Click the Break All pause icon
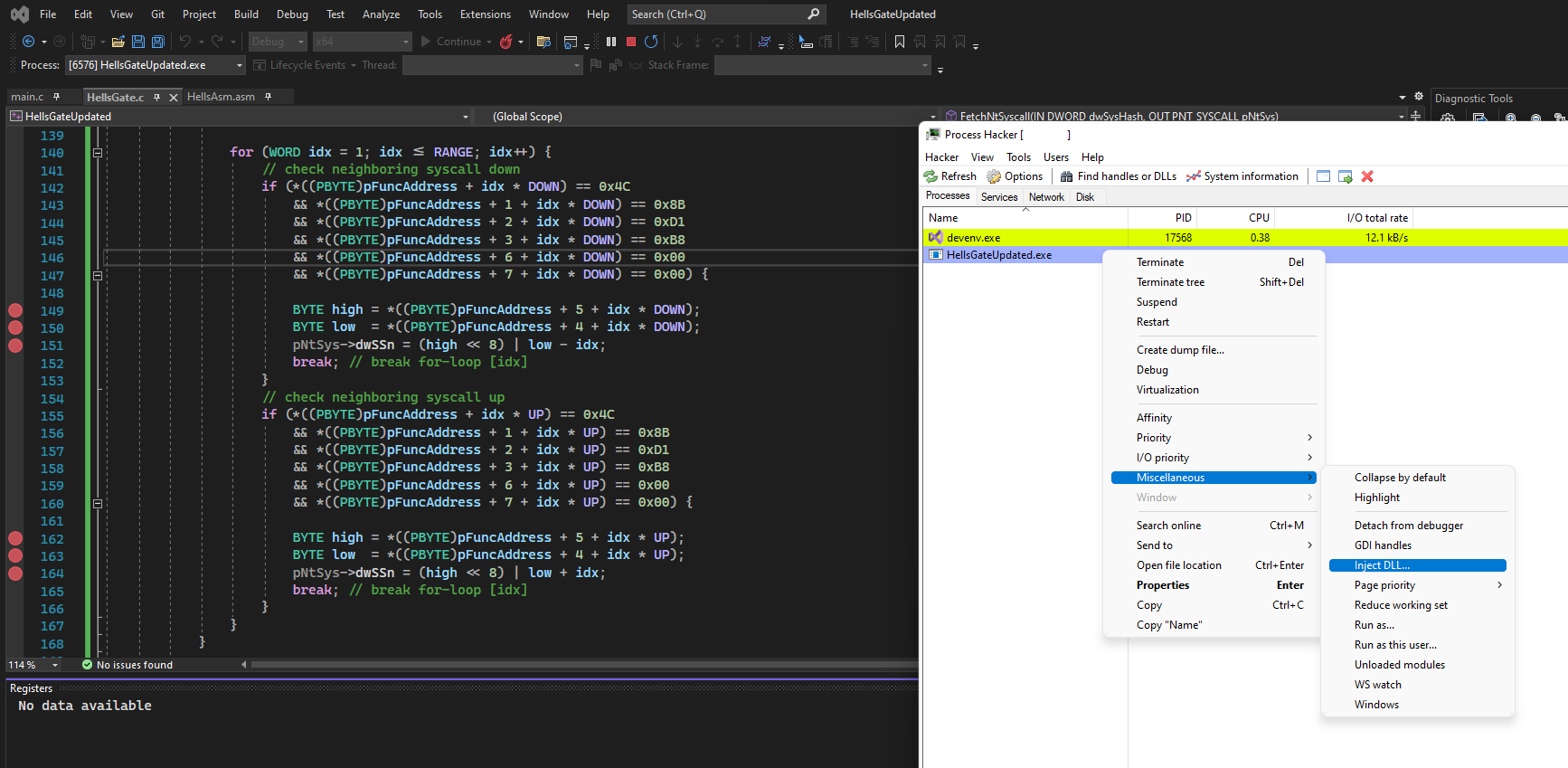Screen dimensions: 1568x768 click(611, 42)
